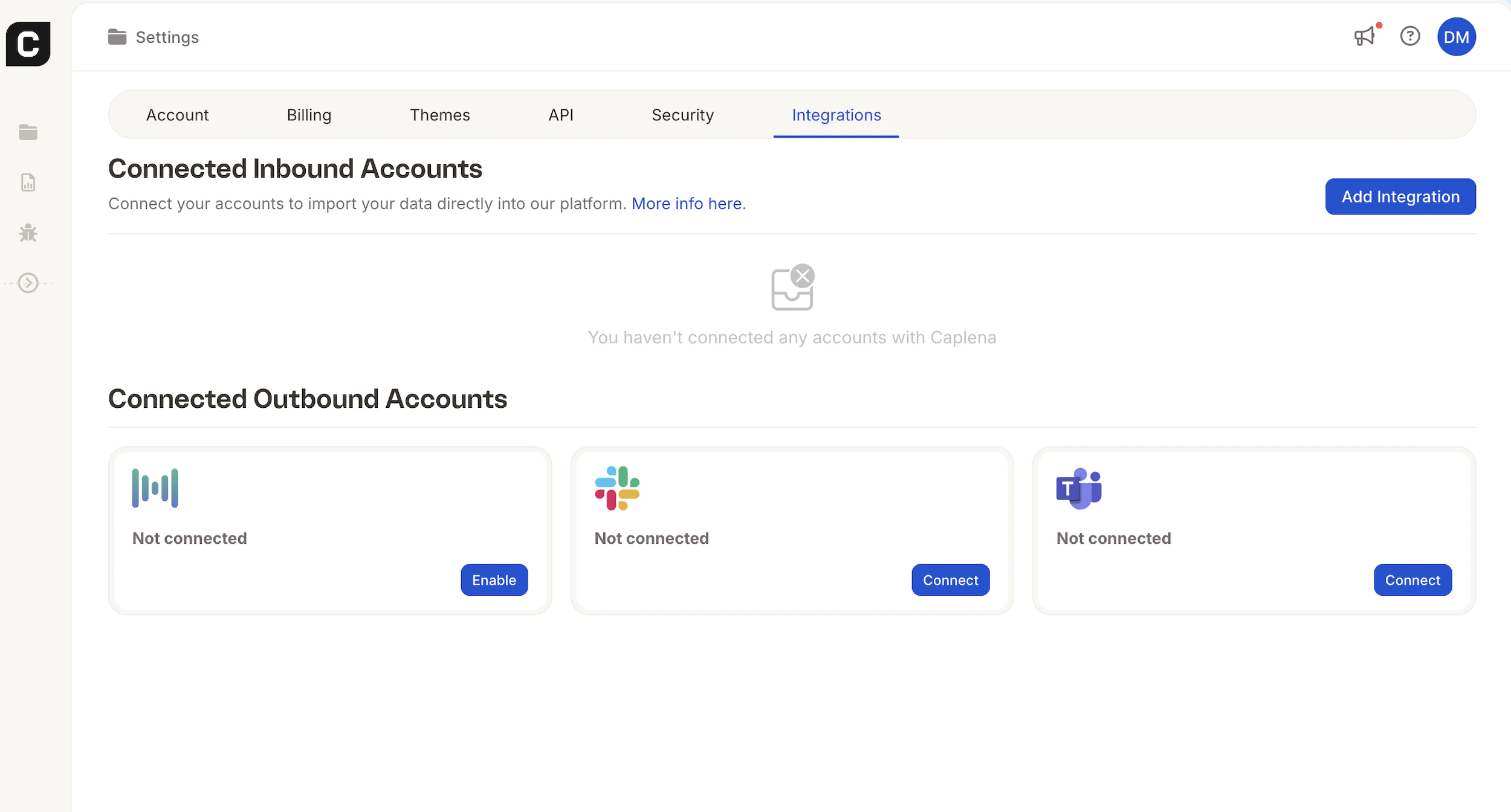1511x812 pixels.
Task: Click the bug icon in sidebar
Action: click(28, 233)
